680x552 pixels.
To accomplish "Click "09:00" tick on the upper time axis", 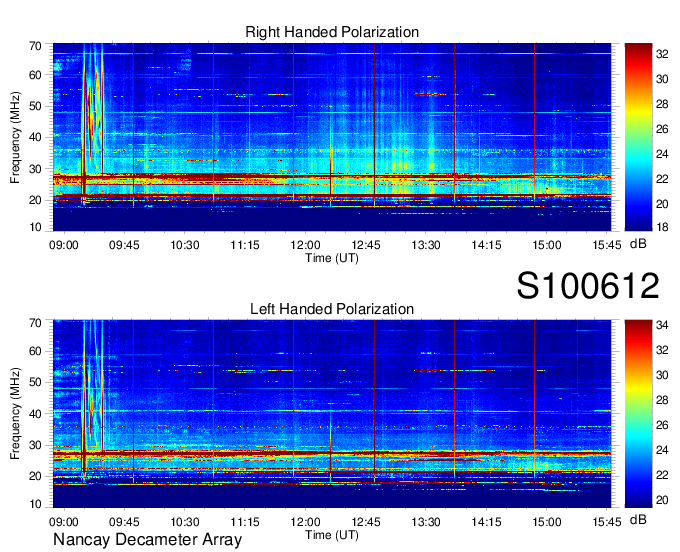I will tap(64, 245).
